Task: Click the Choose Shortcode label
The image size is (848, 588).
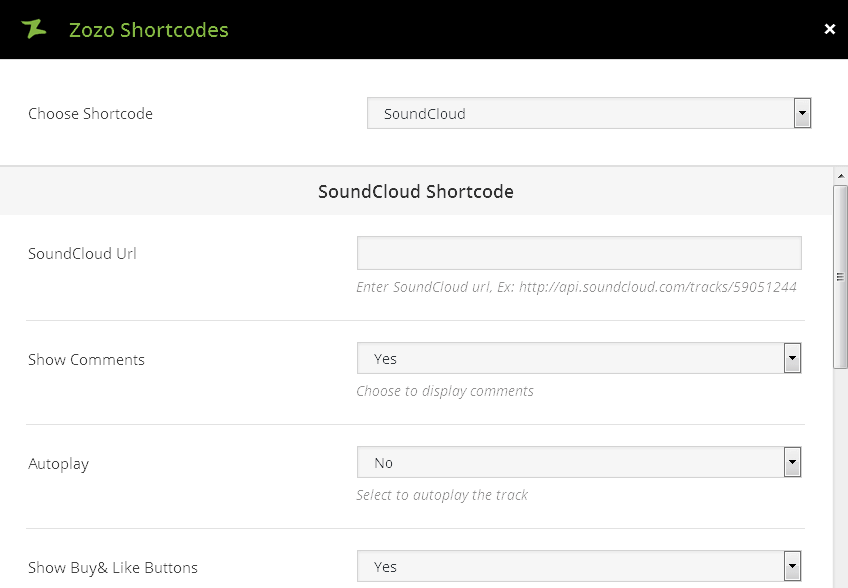Action: [x=90, y=114]
